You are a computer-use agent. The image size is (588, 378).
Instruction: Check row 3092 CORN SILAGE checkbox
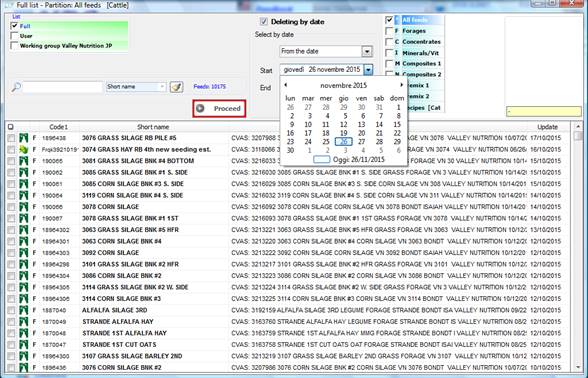pyautogui.click(x=12, y=253)
